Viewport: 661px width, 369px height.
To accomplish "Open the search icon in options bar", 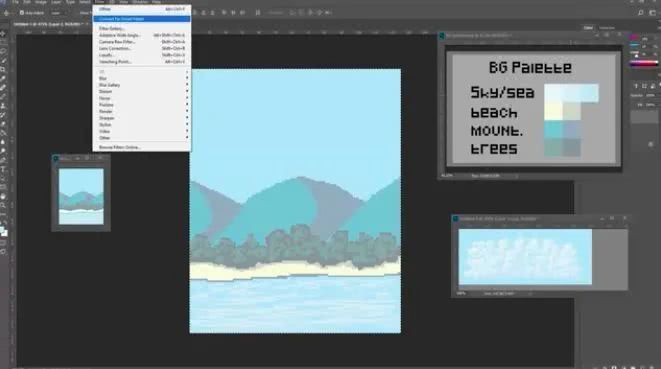I will tap(641, 13).
